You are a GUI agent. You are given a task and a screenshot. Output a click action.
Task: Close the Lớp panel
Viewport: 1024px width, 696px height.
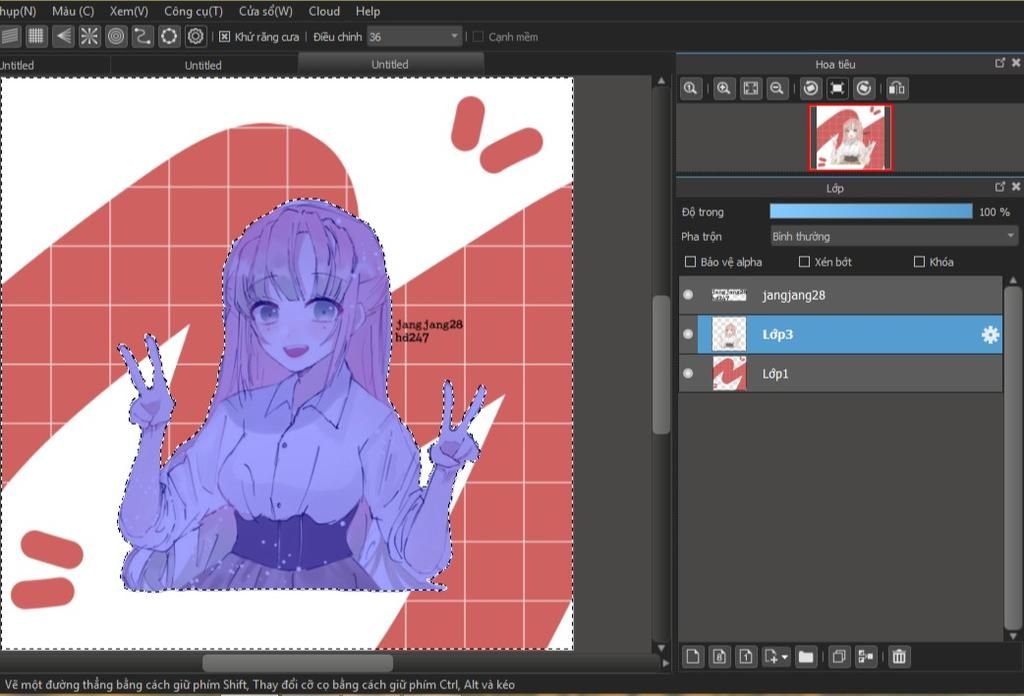pyautogui.click(x=1016, y=187)
